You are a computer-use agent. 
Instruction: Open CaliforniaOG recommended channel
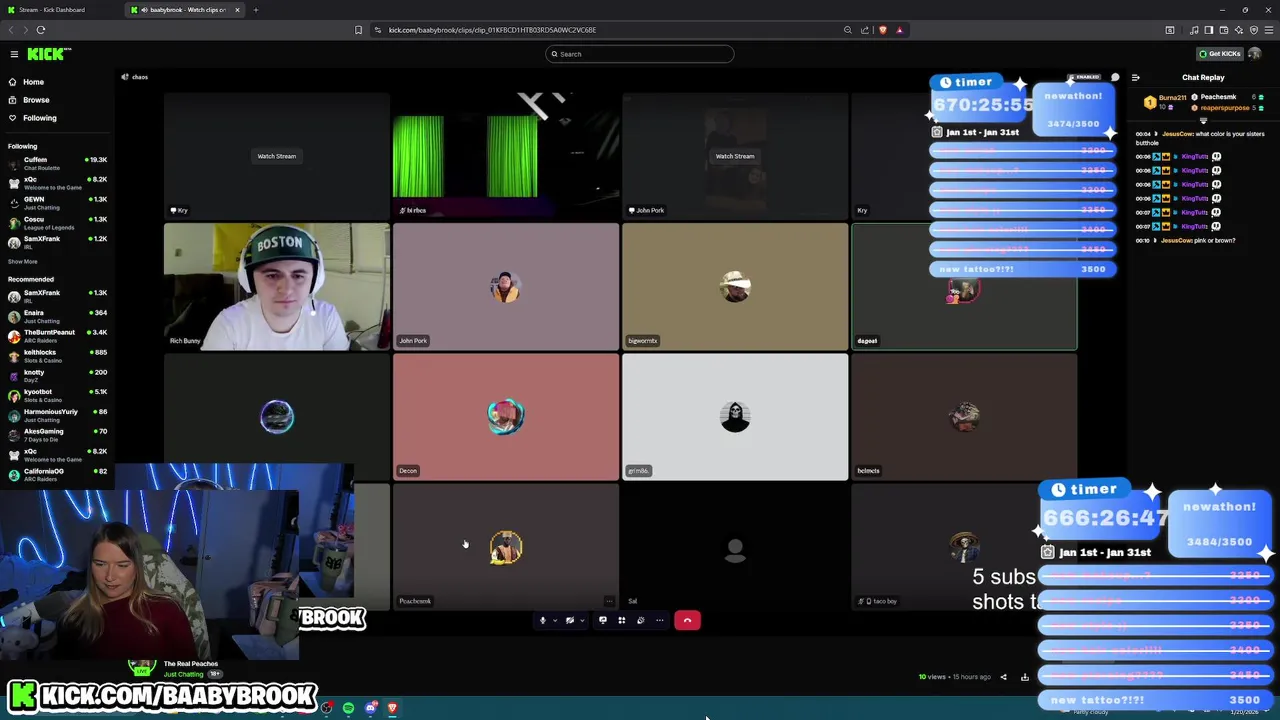[58, 475]
